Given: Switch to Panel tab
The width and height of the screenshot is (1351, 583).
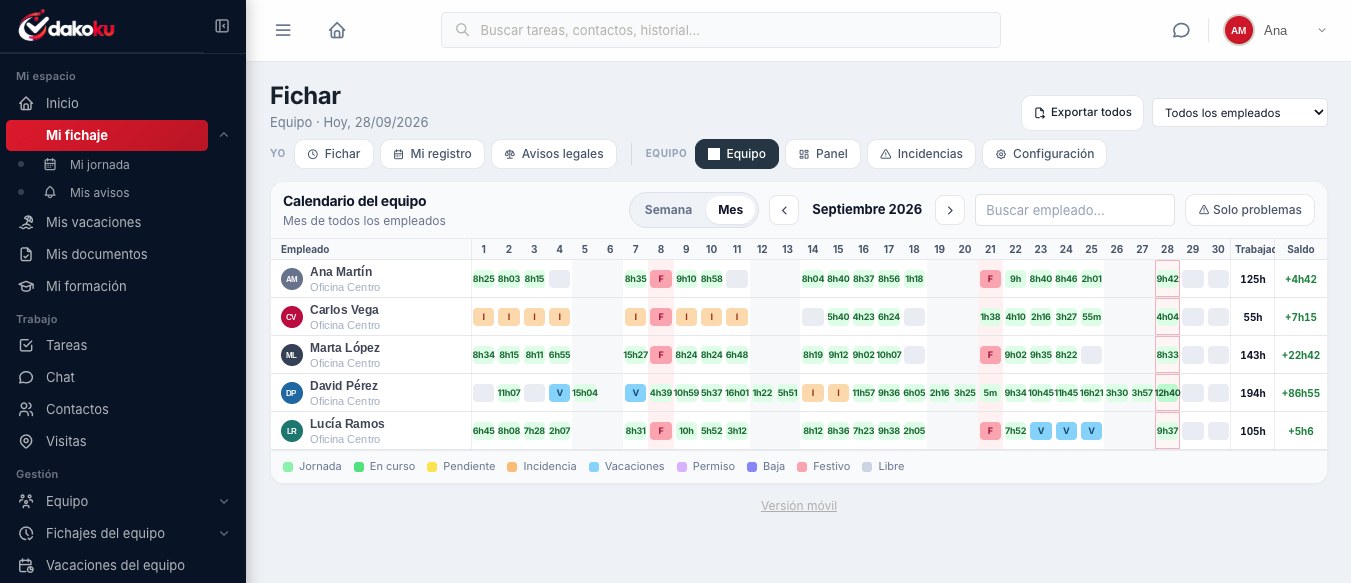Looking at the screenshot, I should coord(823,154).
